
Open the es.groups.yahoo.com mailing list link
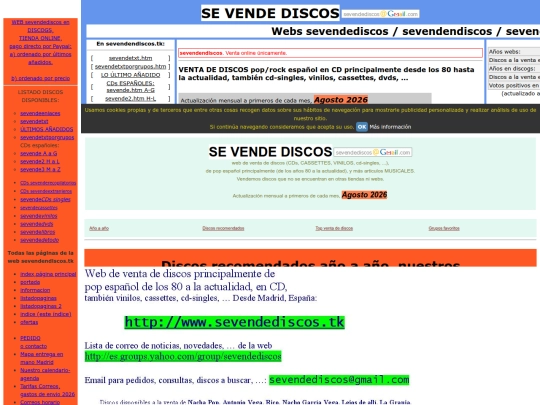[183, 356]
